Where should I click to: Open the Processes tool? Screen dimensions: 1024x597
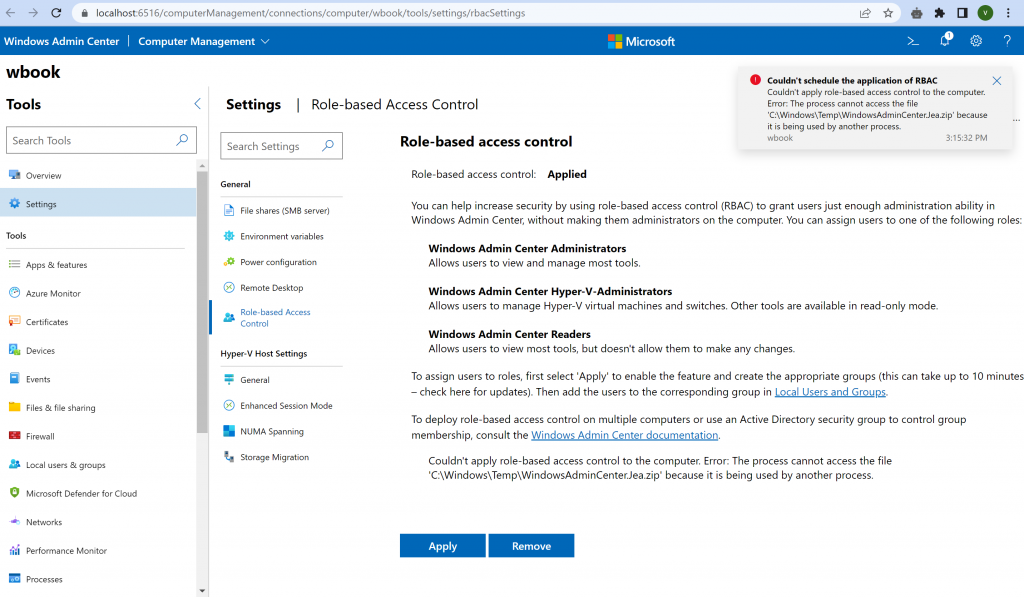(98, 579)
